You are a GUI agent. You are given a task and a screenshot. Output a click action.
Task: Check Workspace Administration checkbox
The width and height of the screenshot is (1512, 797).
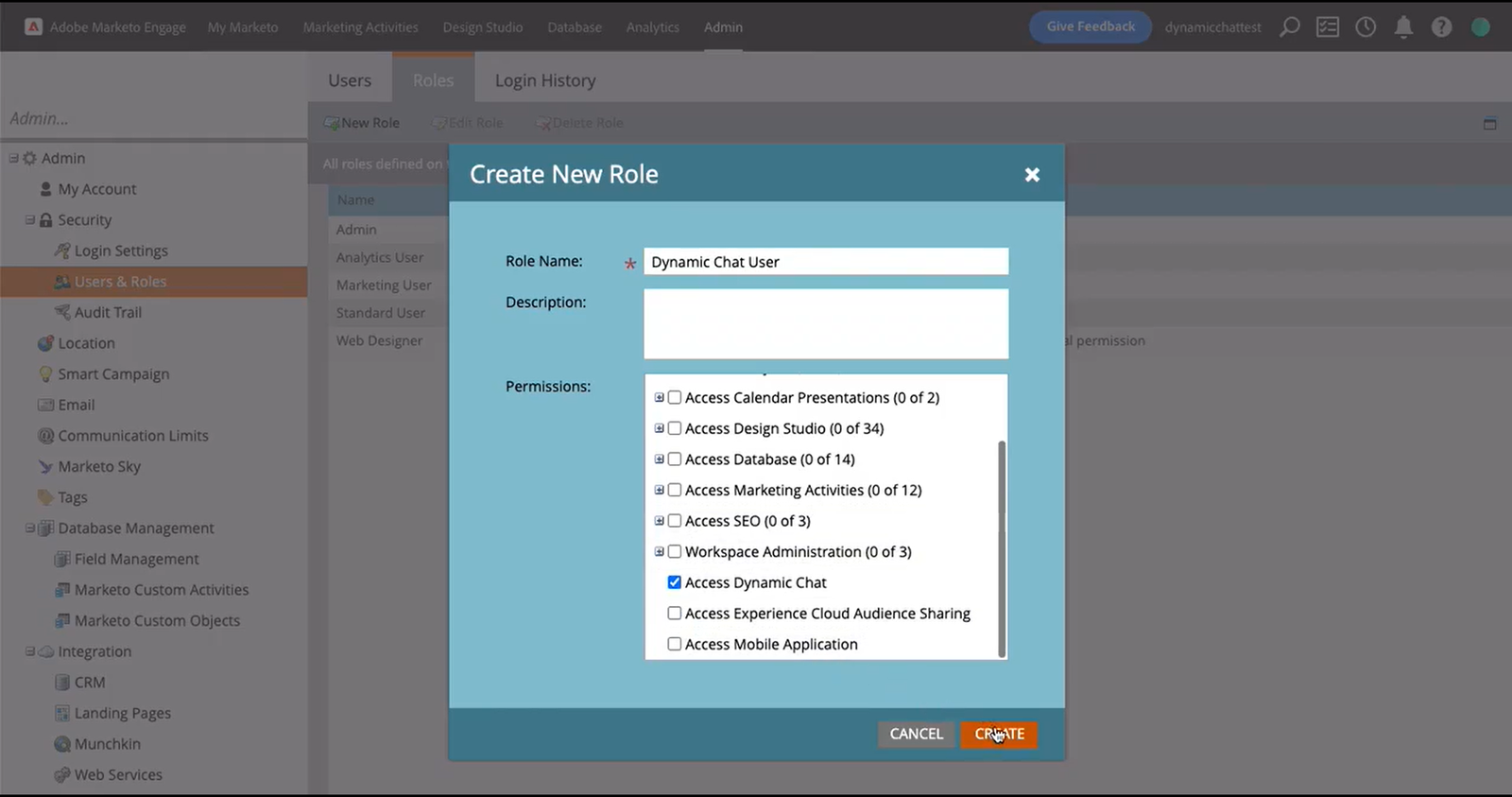pos(675,551)
